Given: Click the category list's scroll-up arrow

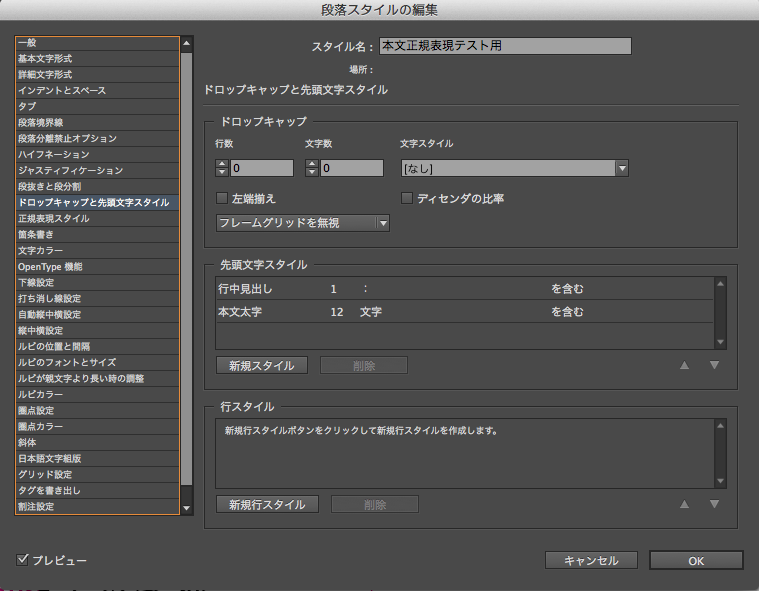Looking at the screenshot, I should (x=186, y=44).
